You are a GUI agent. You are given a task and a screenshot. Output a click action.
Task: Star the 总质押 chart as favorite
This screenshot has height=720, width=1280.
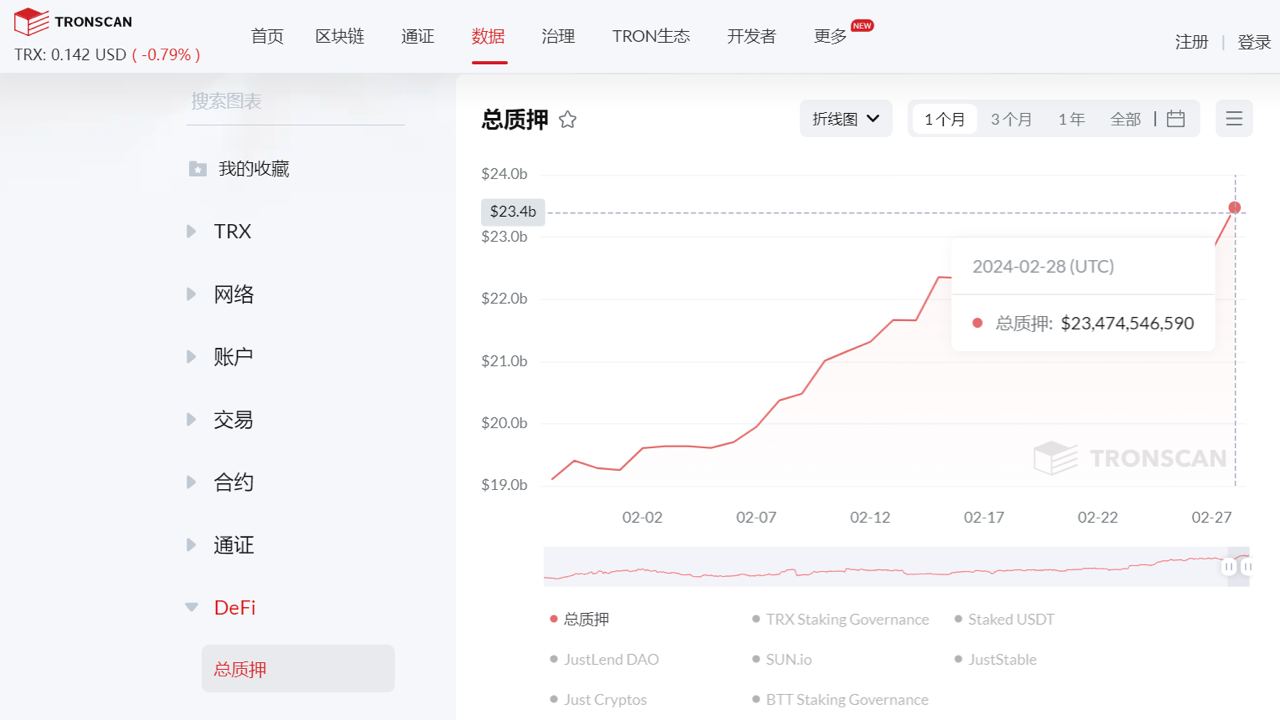click(568, 120)
